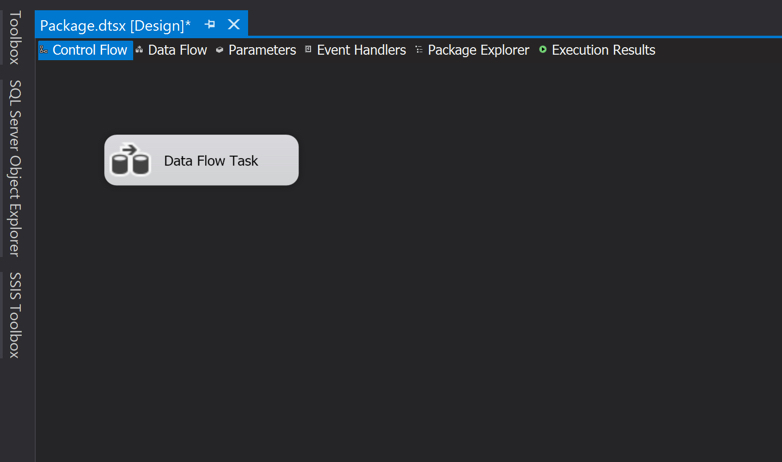
Task: Select the Data Flow Task label text
Action: coord(211,161)
